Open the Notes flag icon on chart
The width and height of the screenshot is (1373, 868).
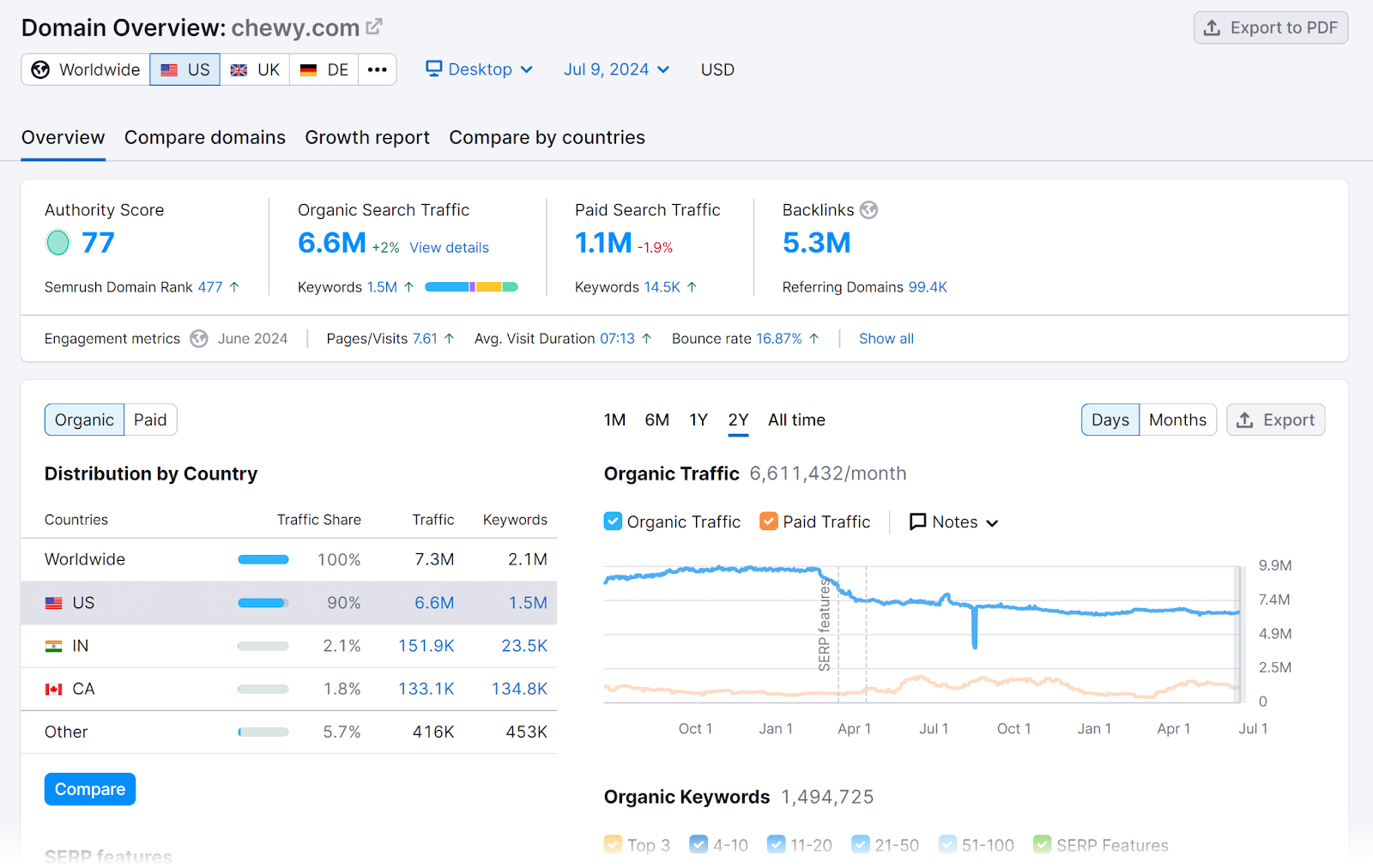(x=918, y=521)
